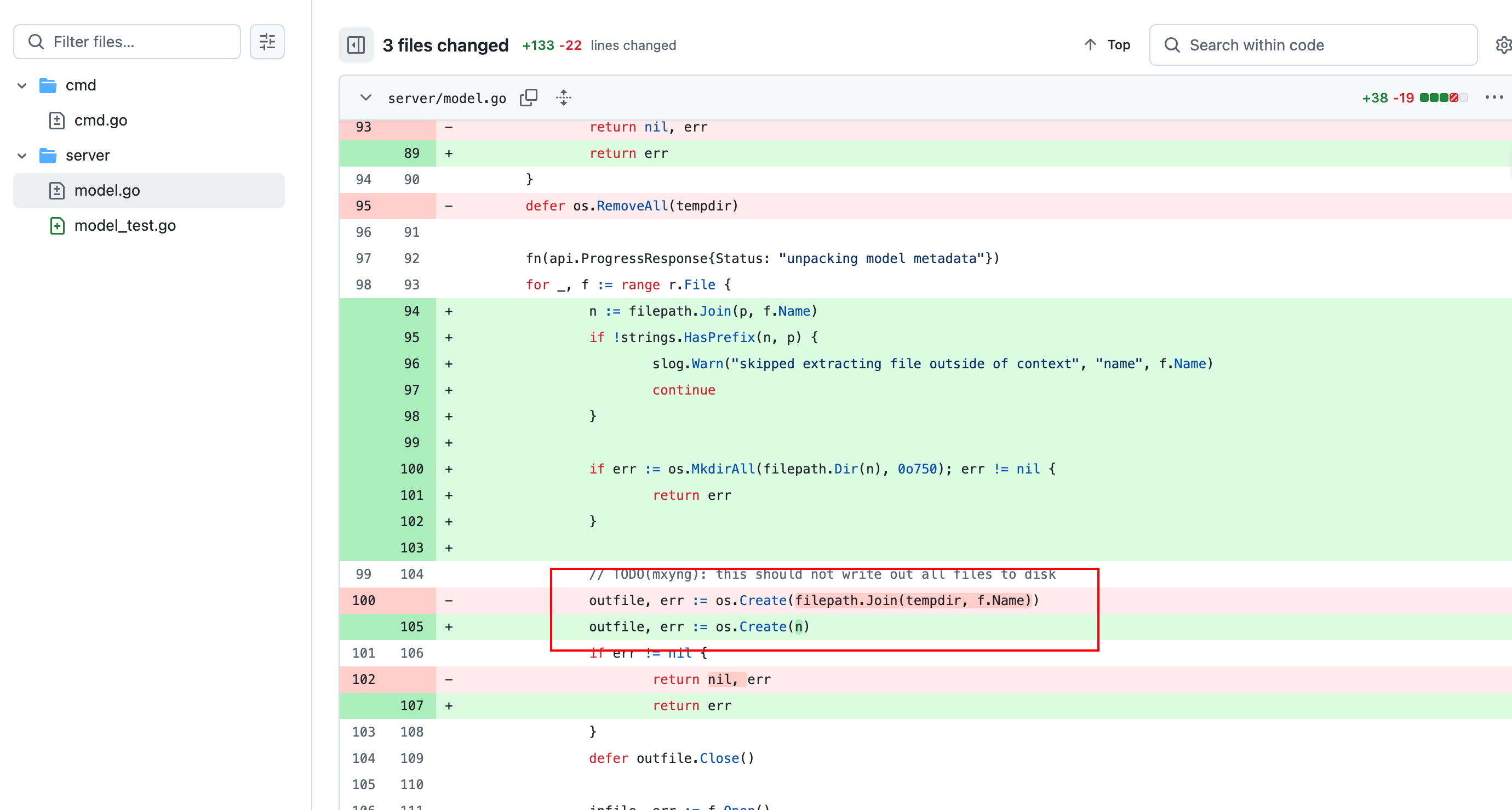1512x810 pixels.
Task: Expand all diff lines in model.go
Action: click(x=564, y=98)
